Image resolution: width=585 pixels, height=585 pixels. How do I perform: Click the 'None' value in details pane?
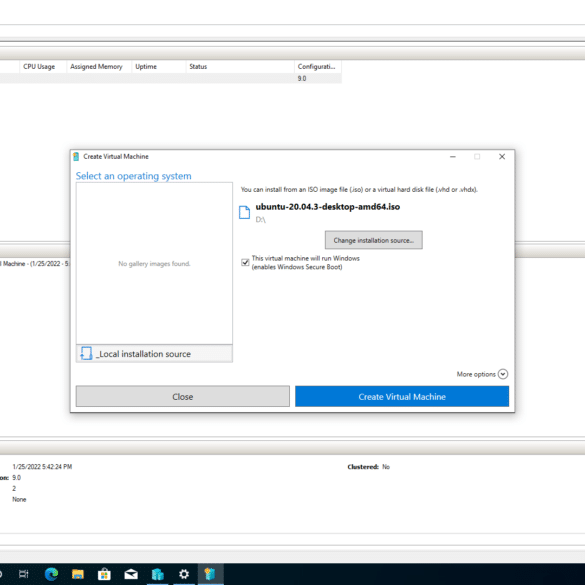coord(19,499)
